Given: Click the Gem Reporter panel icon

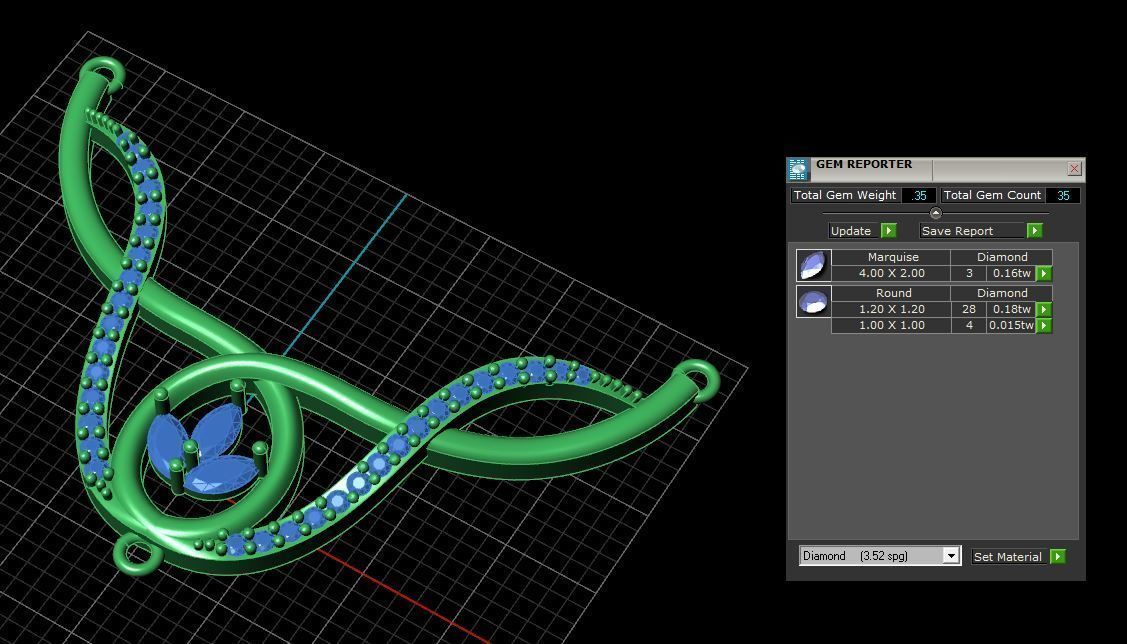Looking at the screenshot, I should pyautogui.click(x=798, y=169).
